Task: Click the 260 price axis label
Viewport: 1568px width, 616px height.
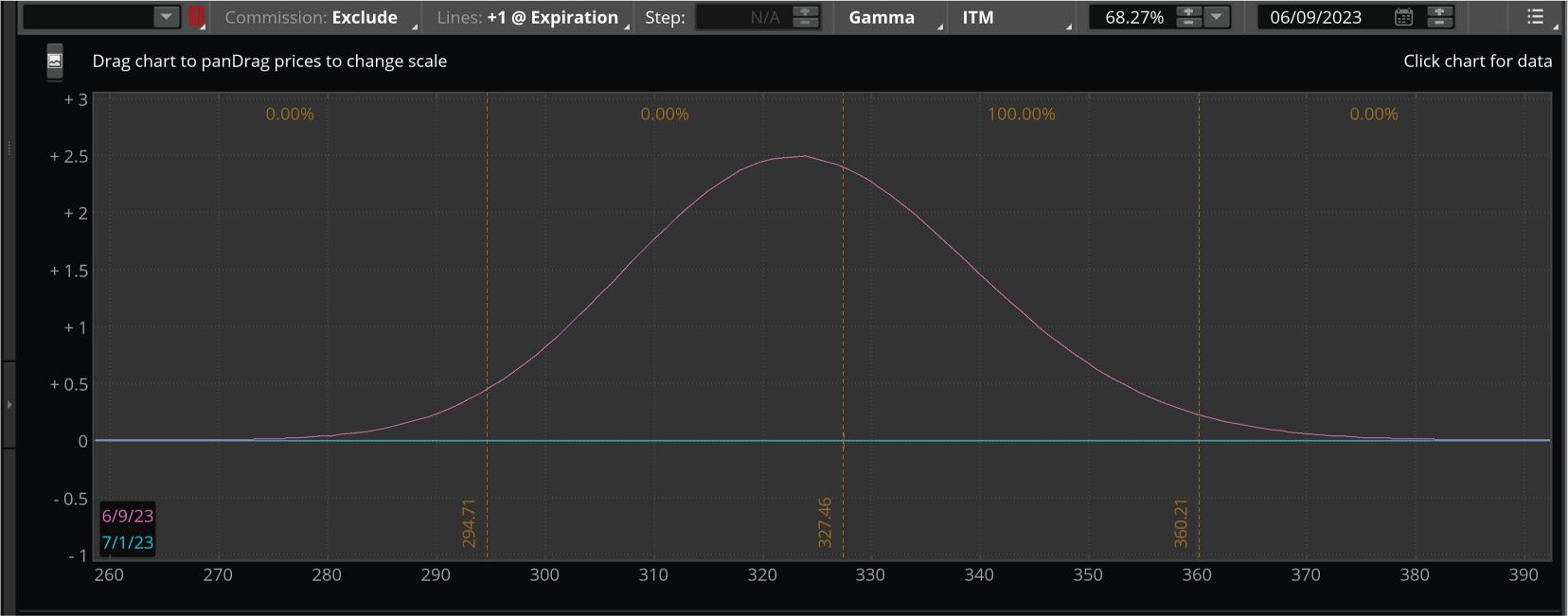Action: [109, 574]
